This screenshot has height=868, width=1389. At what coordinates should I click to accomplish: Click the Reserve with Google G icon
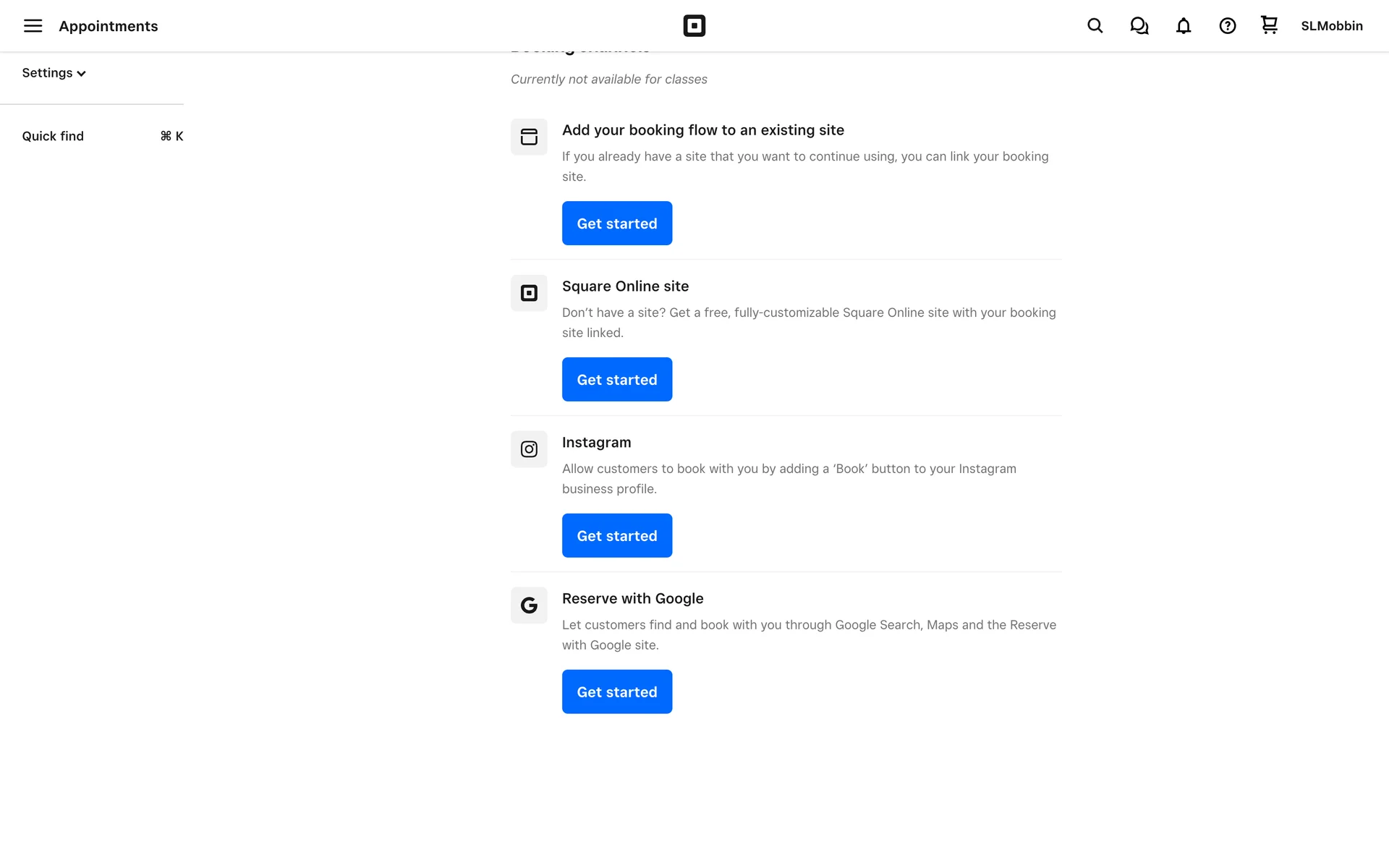(x=529, y=605)
